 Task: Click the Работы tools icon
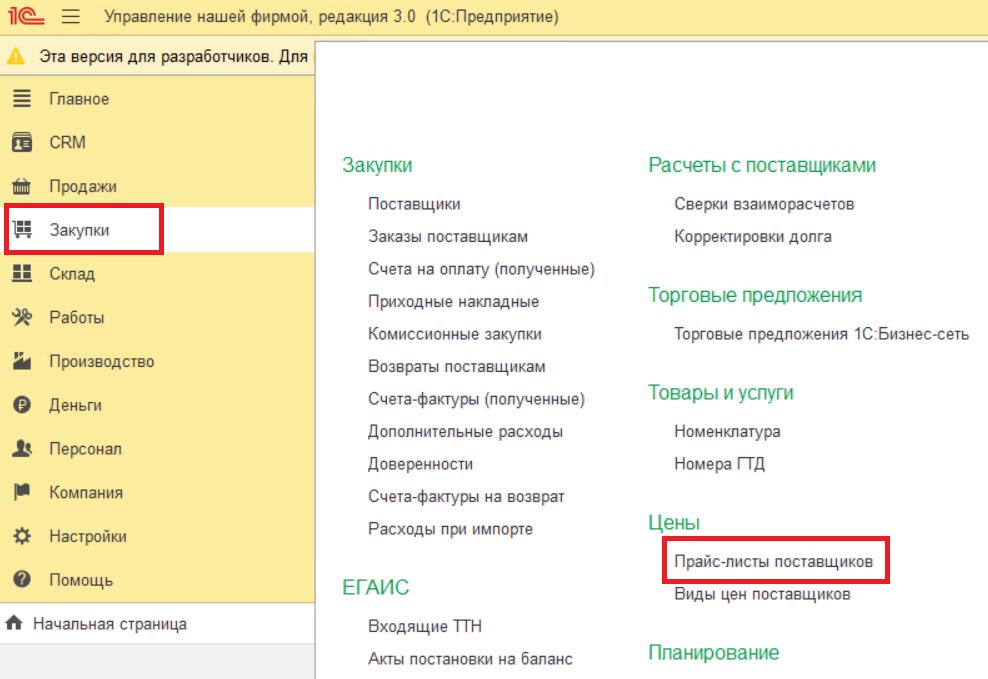(22, 317)
